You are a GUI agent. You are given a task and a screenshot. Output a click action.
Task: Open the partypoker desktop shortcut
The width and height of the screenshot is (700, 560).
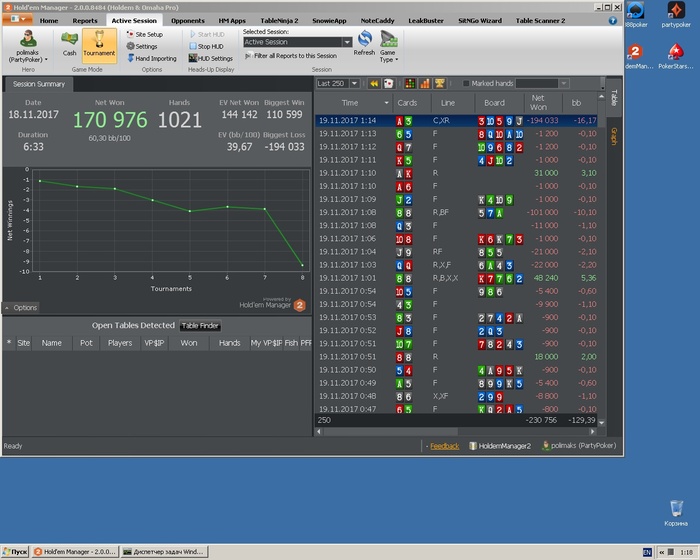click(x=676, y=15)
